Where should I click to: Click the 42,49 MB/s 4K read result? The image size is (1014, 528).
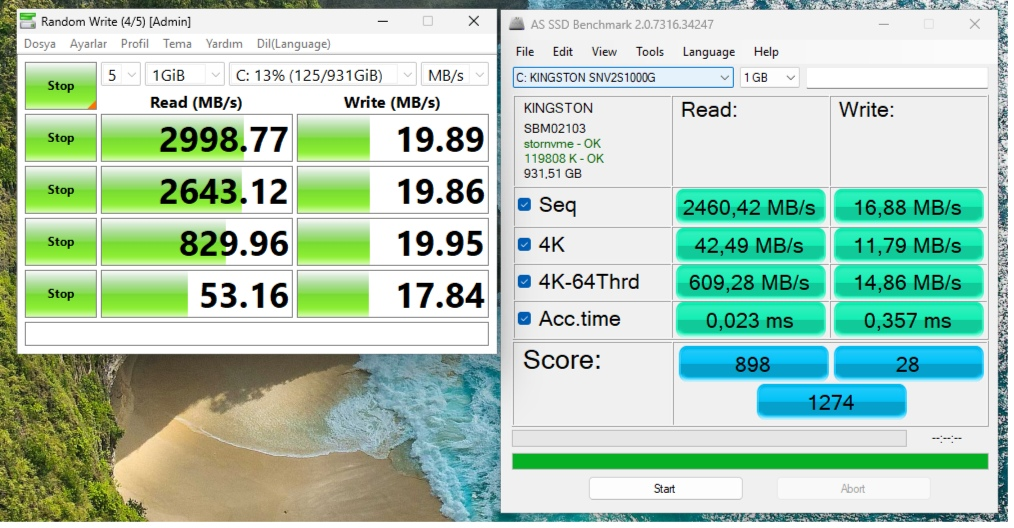tap(750, 245)
